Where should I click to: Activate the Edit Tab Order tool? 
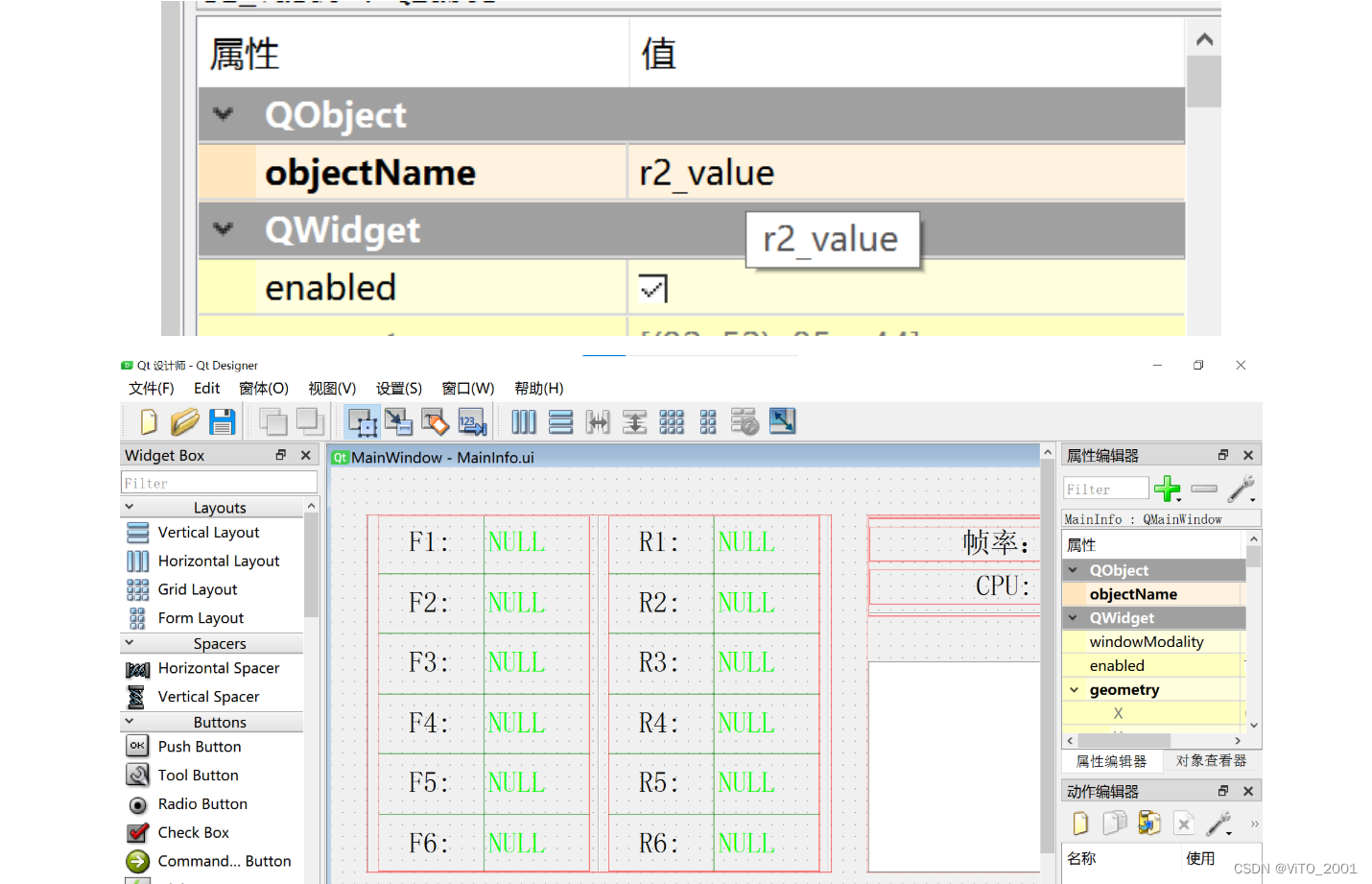click(x=472, y=421)
